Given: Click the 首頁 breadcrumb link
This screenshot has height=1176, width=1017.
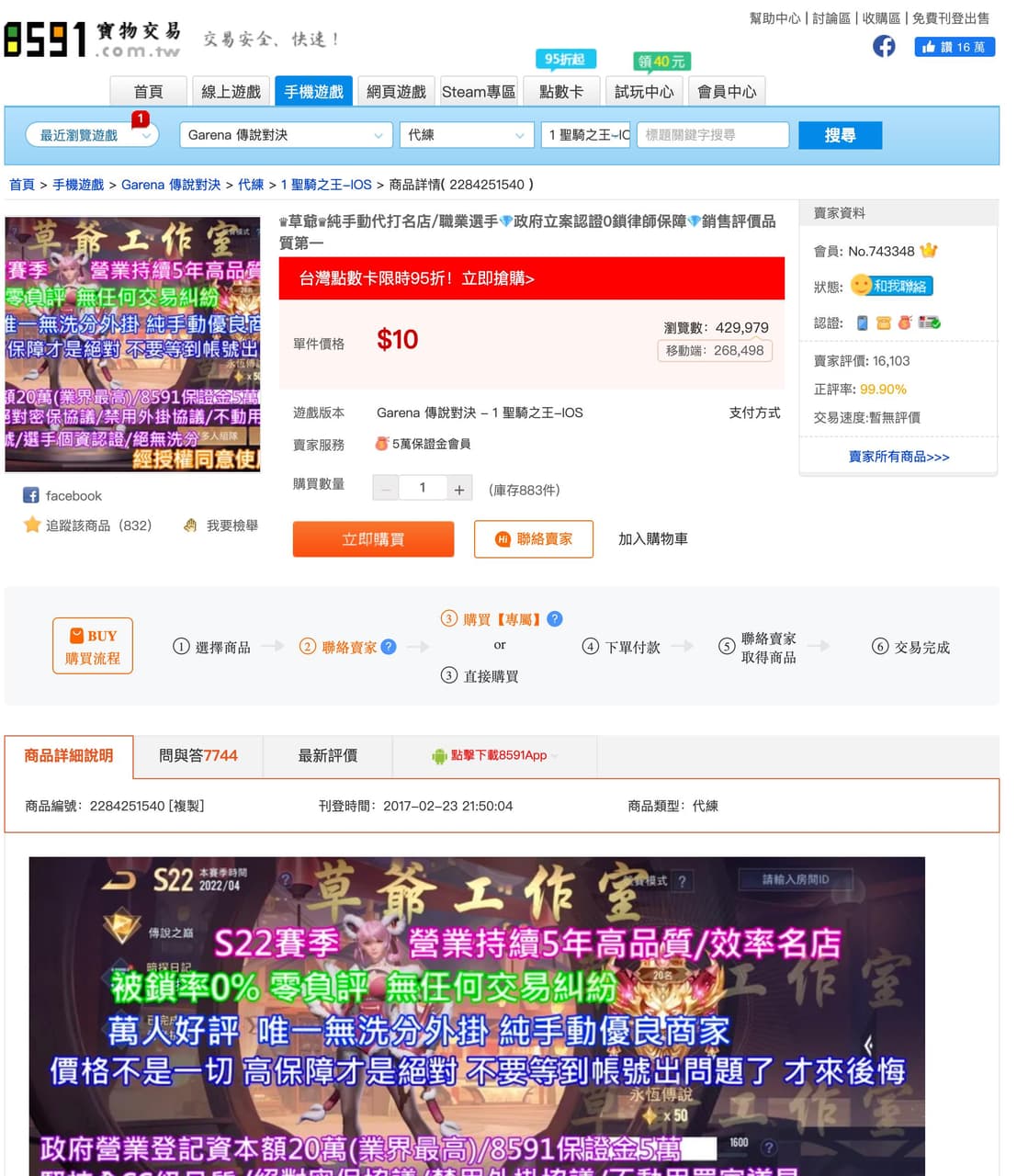Looking at the screenshot, I should [22, 185].
